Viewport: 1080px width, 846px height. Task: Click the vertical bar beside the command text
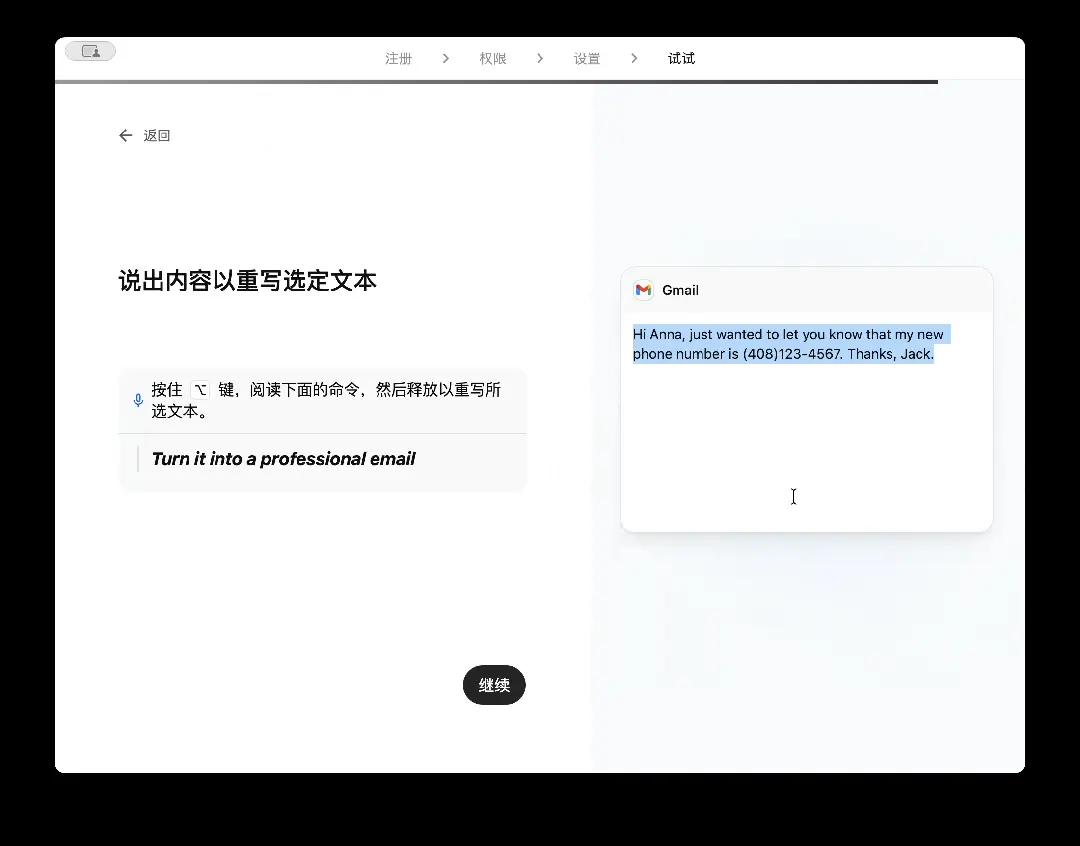138,458
